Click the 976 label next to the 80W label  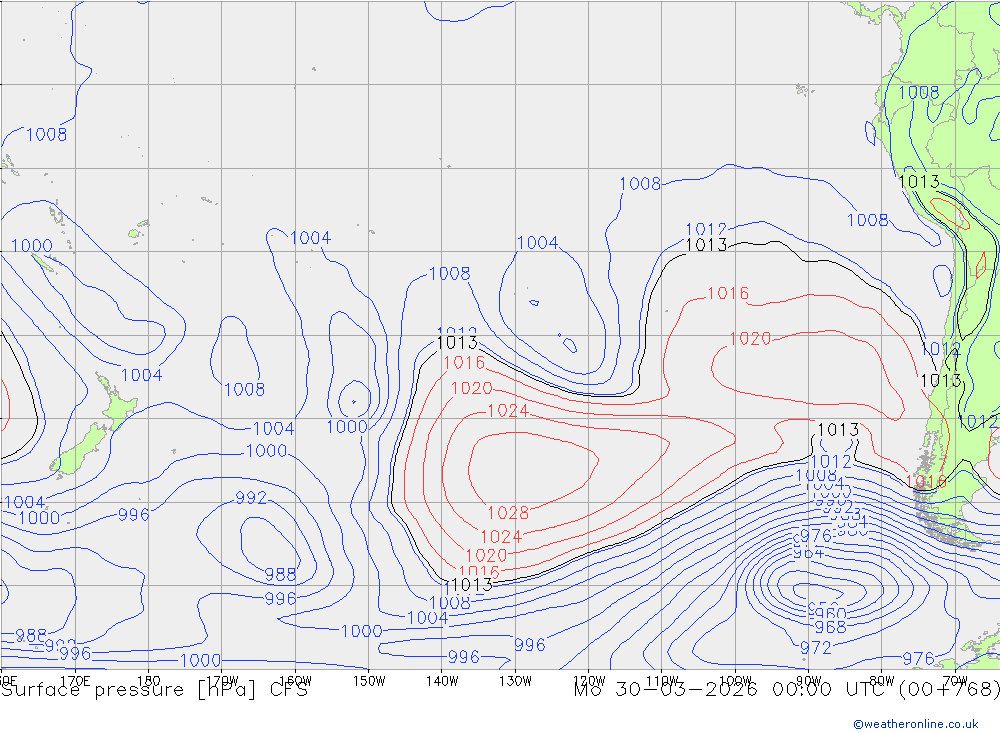(x=919, y=658)
